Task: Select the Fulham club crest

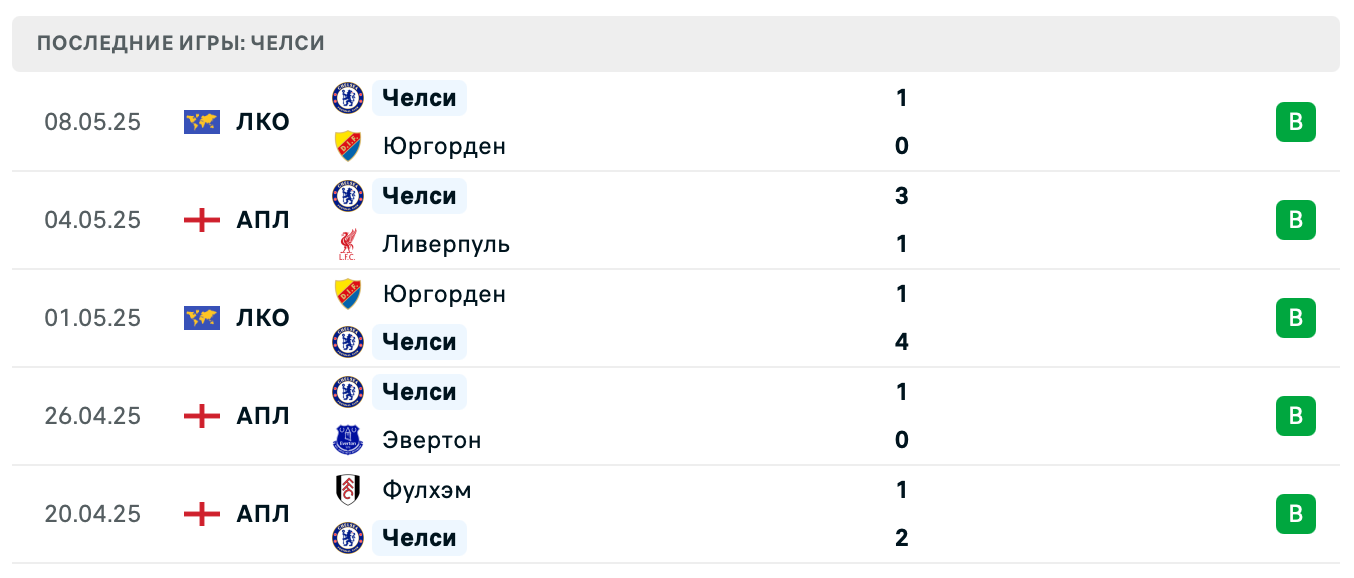Action: 347,490
